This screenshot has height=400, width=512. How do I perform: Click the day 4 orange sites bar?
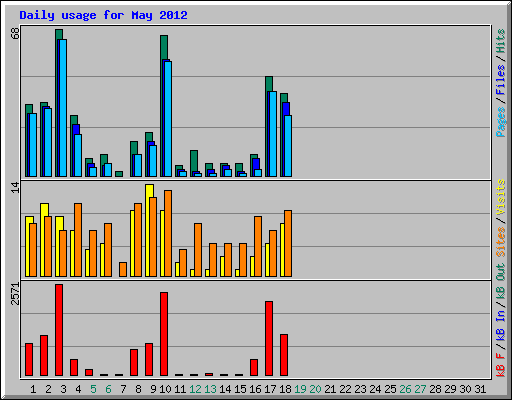(78, 240)
